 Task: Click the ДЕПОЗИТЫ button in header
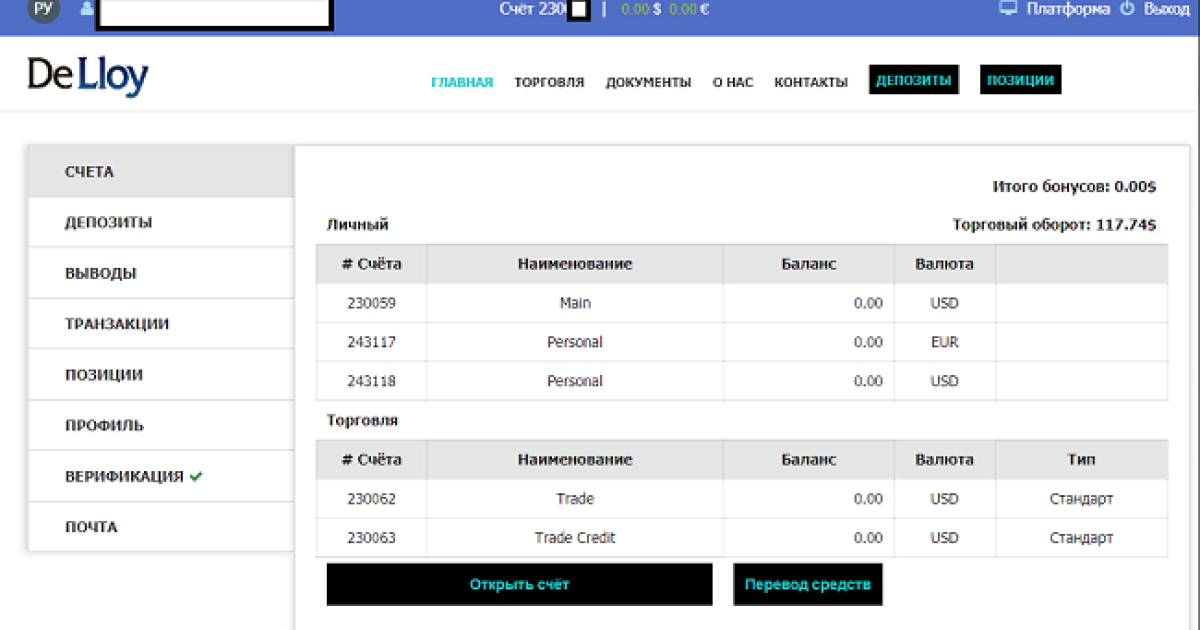pyautogui.click(x=914, y=81)
